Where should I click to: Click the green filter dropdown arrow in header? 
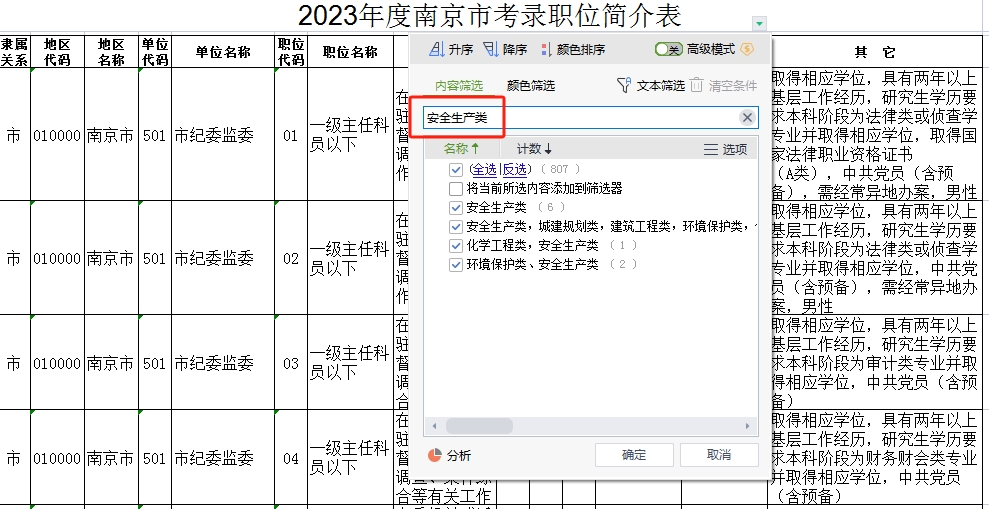pyautogui.click(x=760, y=23)
